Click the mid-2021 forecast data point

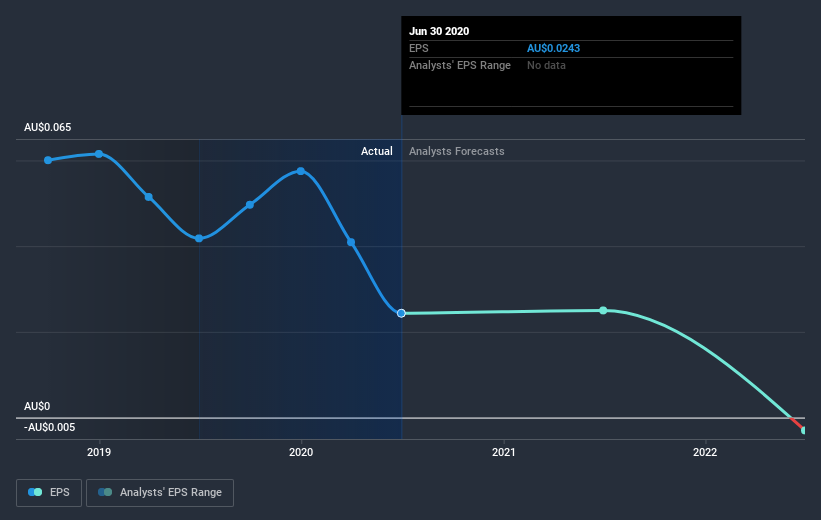click(x=603, y=311)
